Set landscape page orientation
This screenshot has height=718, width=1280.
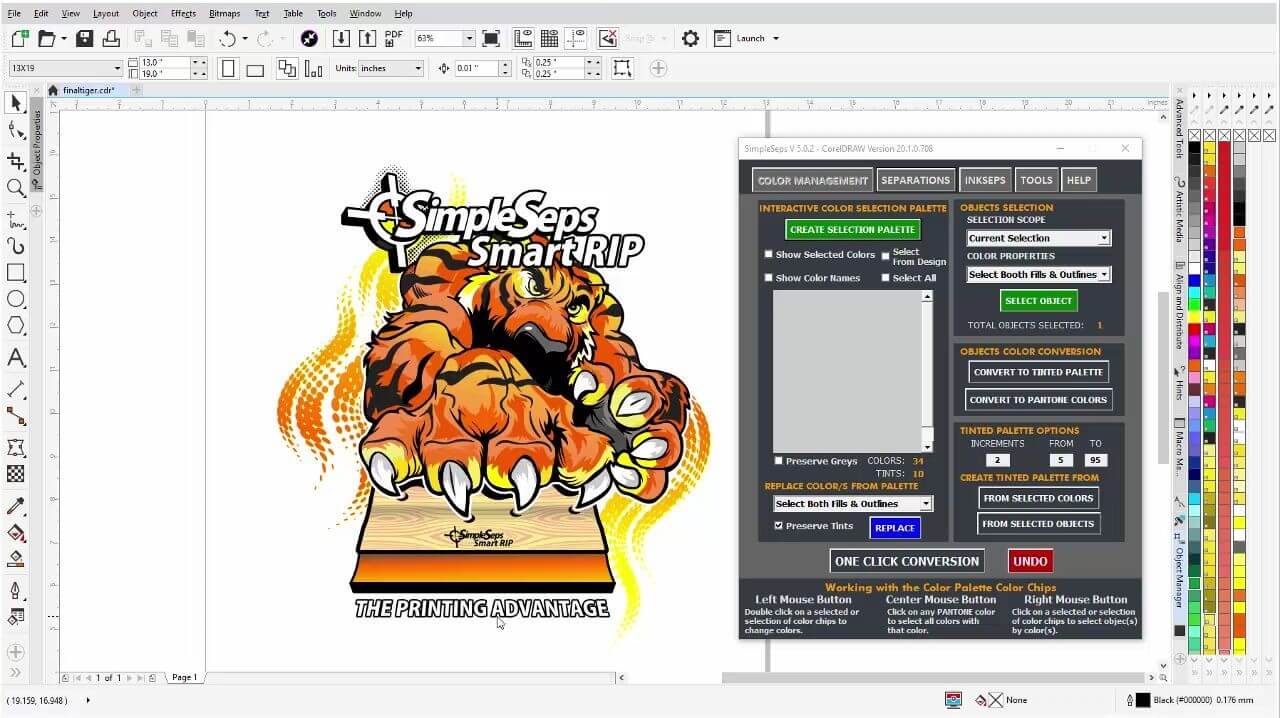(x=255, y=68)
